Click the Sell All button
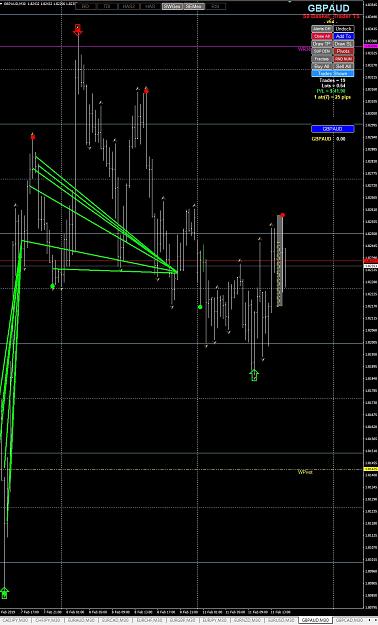The image size is (378, 625). point(344,66)
